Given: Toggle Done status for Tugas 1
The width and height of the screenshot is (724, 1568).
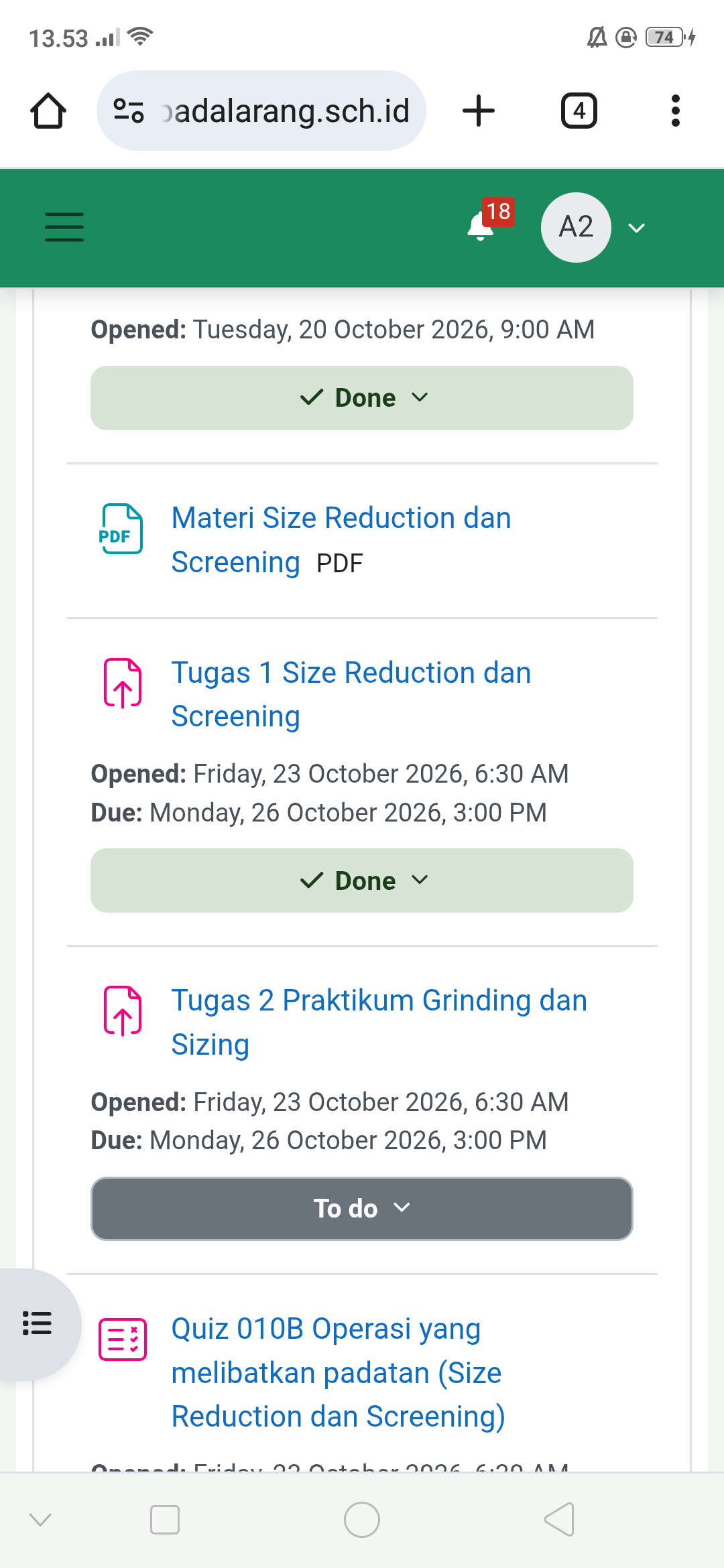Looking at the screenshot, I should pyautogui.click(x=362, y=880).
